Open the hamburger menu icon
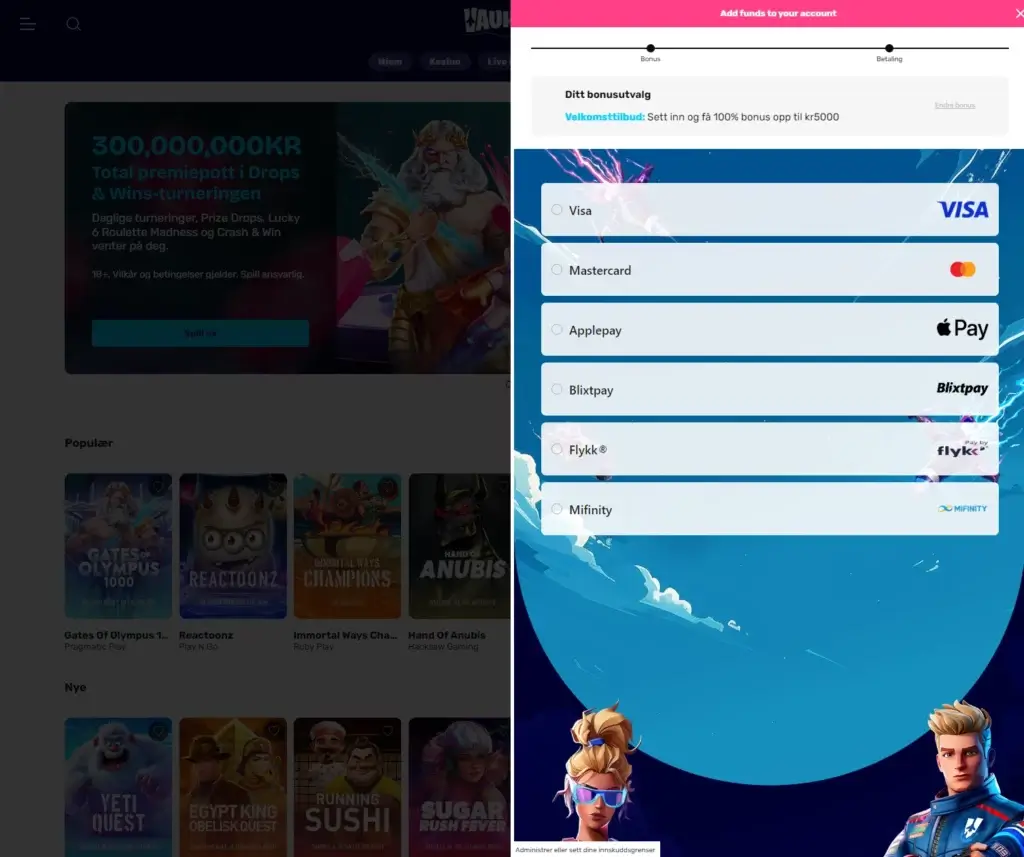The image size is (1024, 857). tap(27, 24)
